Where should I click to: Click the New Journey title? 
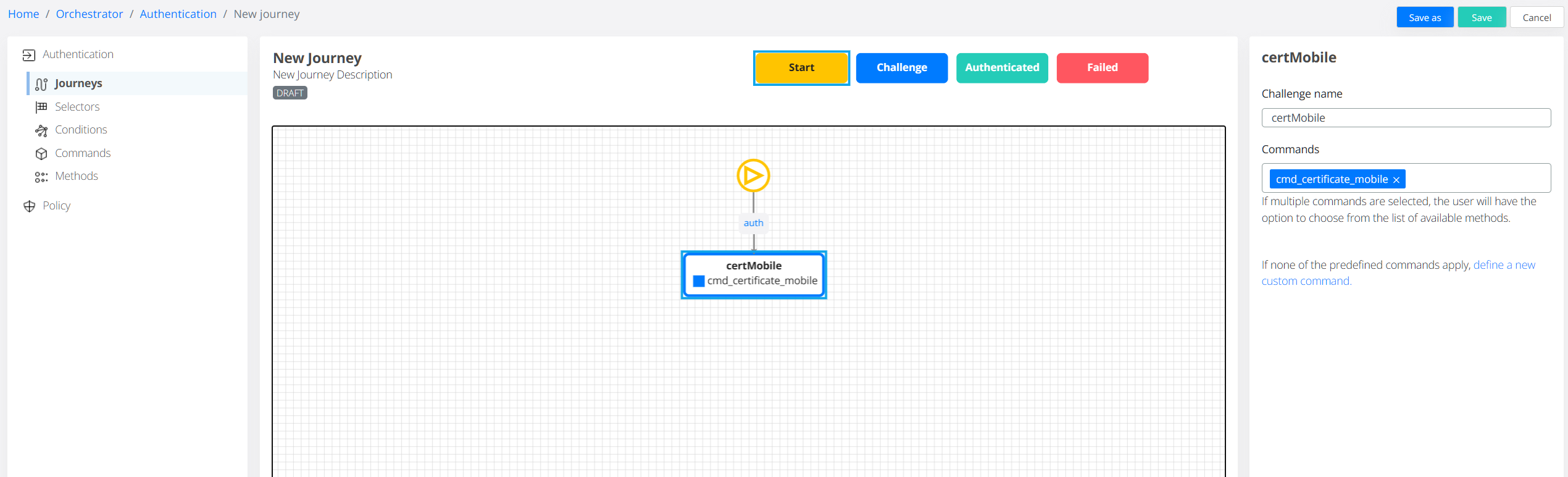point(317,58)
